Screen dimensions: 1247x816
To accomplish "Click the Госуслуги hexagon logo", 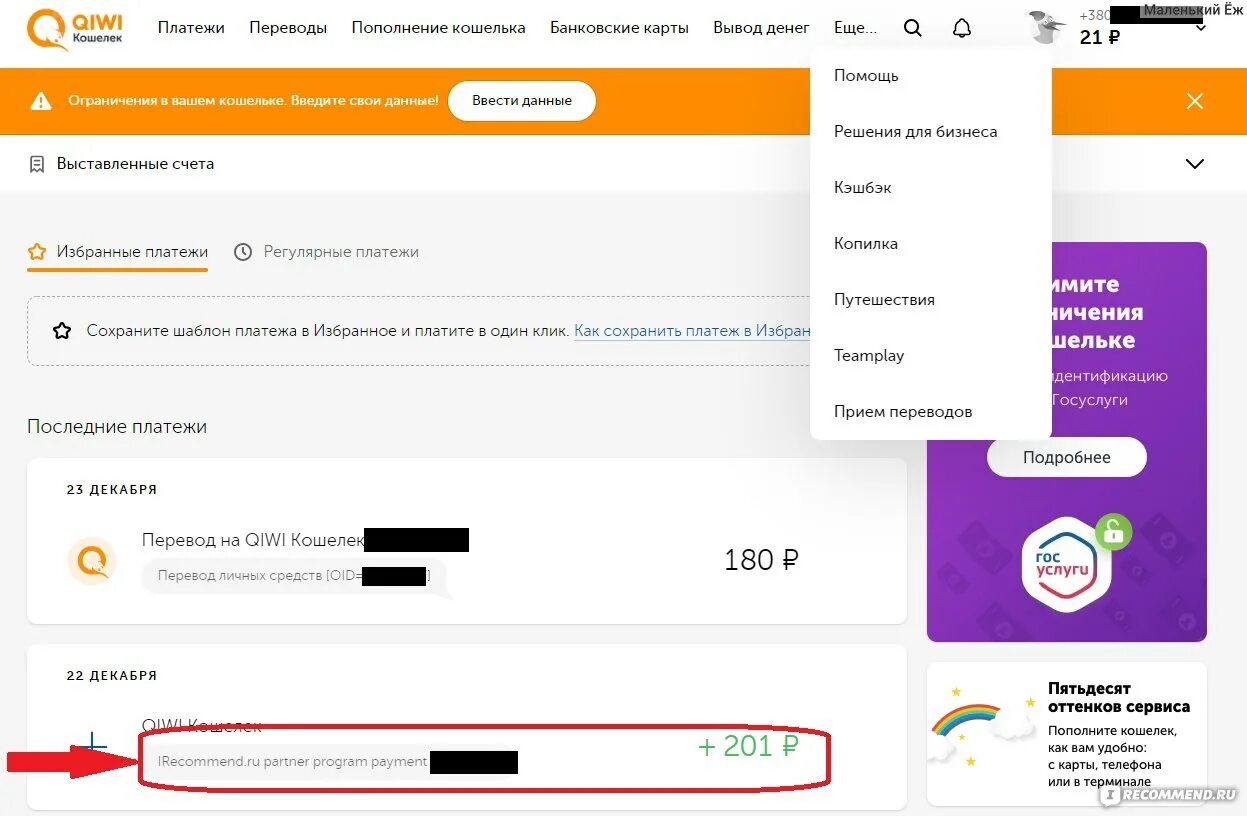I will click(1066, 565).
